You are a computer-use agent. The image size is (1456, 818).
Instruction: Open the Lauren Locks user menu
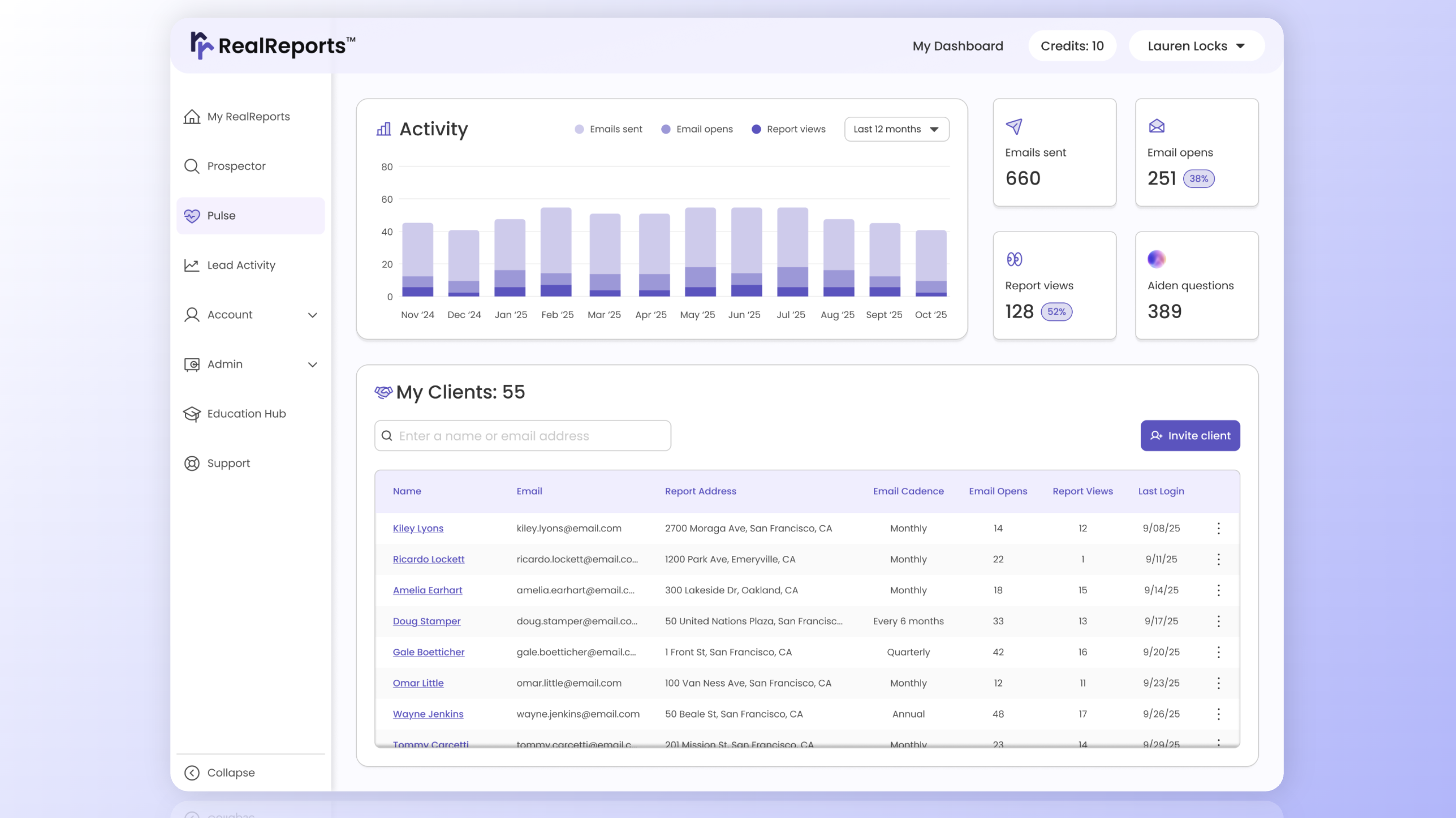tap(1196, 46)
